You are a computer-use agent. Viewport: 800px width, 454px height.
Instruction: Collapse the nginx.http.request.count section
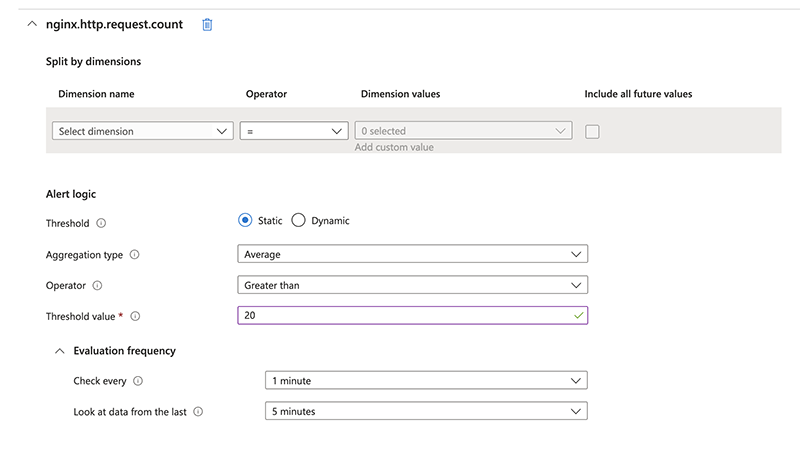pyautogui.click(x=31, y=24)
